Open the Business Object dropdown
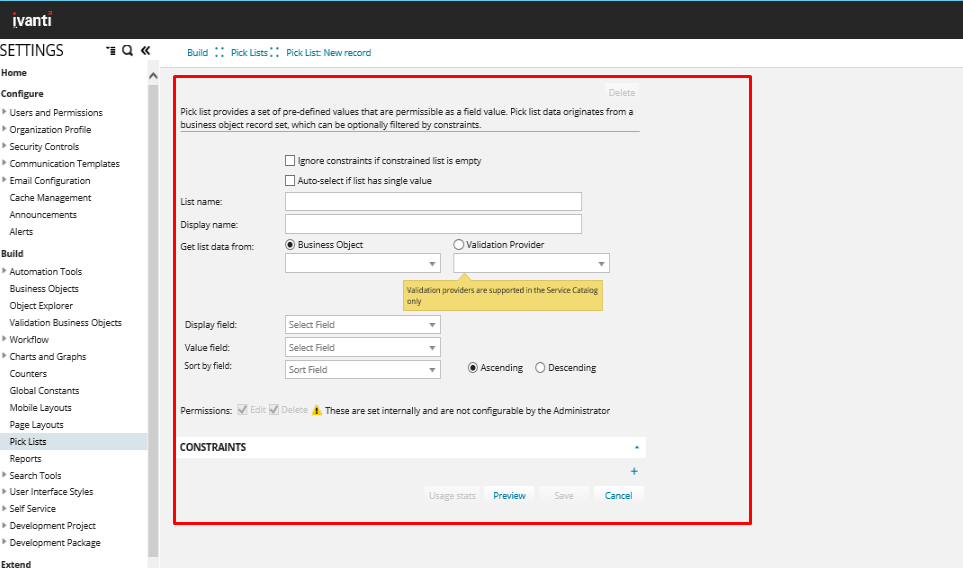Image resolution: width=963 pixels, height=568 pixels. click(362, 264)
